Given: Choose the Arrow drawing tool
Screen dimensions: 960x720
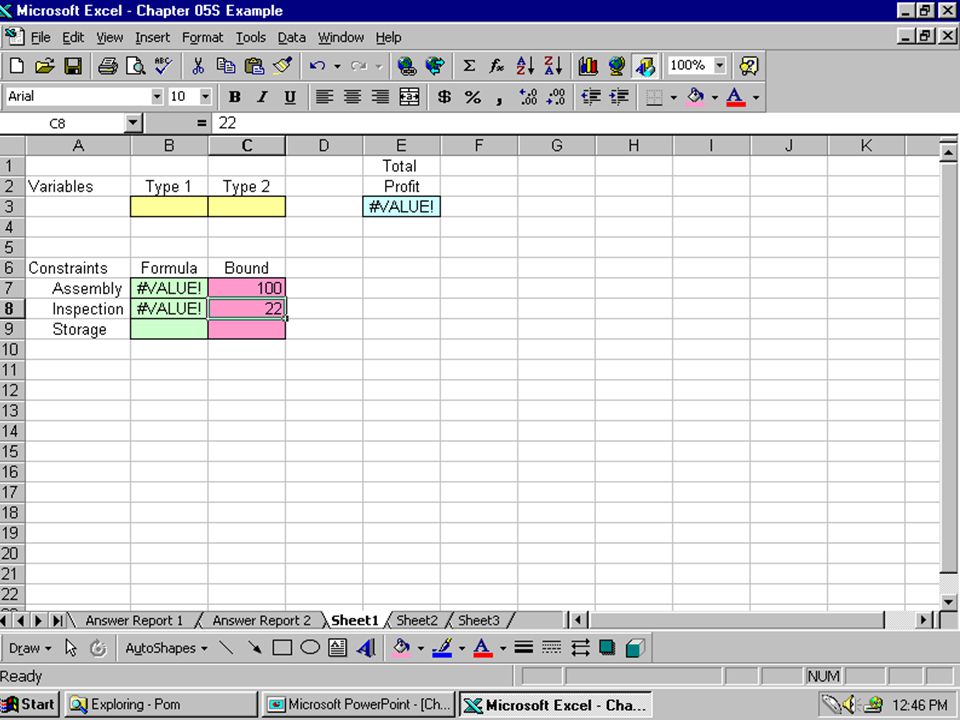Looking at the screenshot, I should (254, 648).
